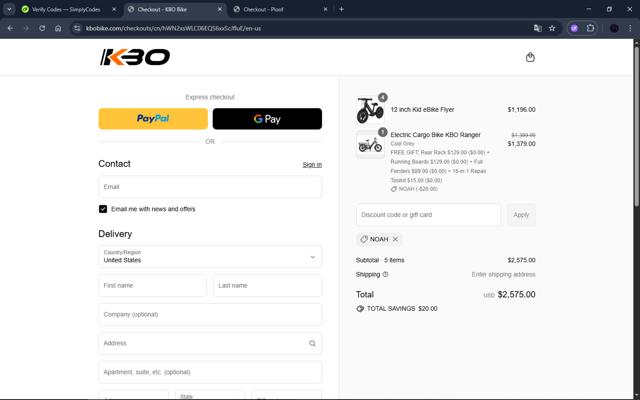Pay with Google Pay button
The height and width of the screenshot is (400, 640).
coord(267,119)
